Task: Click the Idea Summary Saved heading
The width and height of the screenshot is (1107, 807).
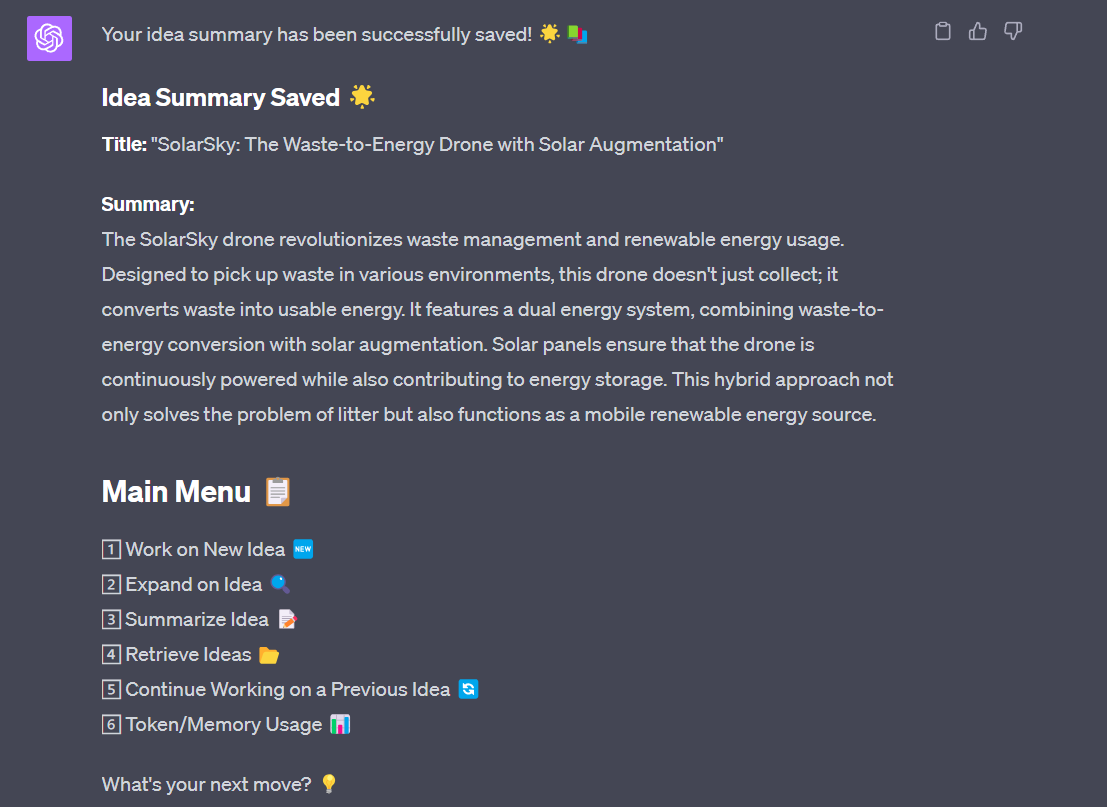Action: (221, 97)
